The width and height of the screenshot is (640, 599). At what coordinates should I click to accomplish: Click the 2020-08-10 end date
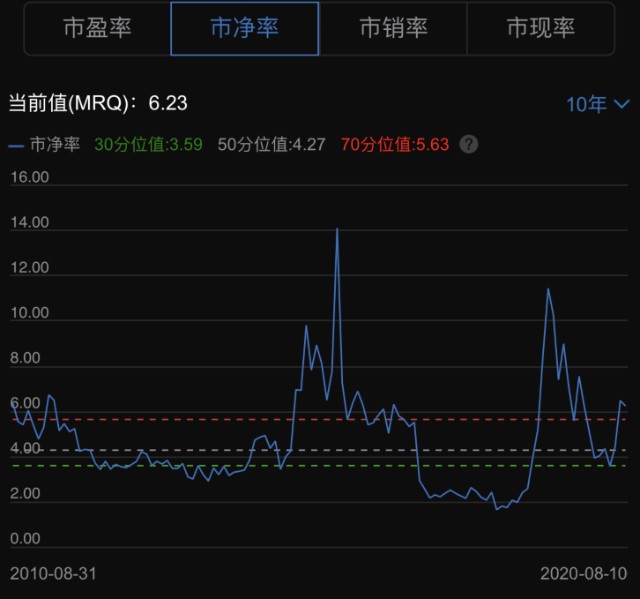coord(584,574)
